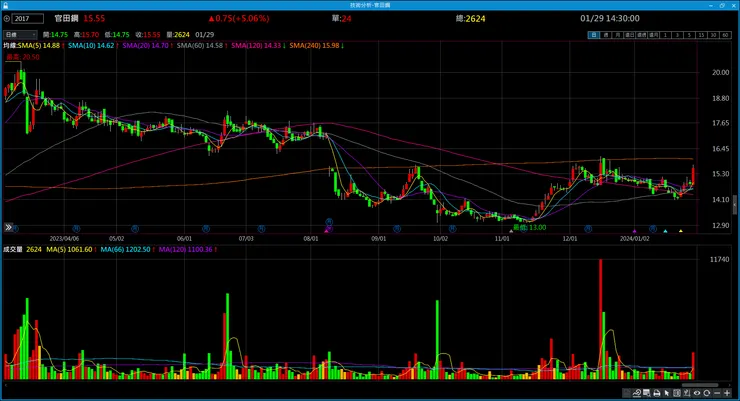Open the chart search/zoom window icon

pyautogui.click(x=647, y=393)
